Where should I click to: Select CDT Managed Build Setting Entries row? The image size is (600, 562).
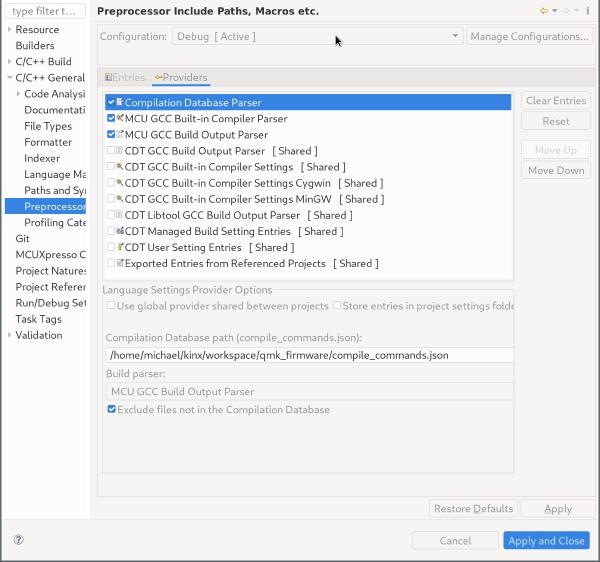(308, 231)
